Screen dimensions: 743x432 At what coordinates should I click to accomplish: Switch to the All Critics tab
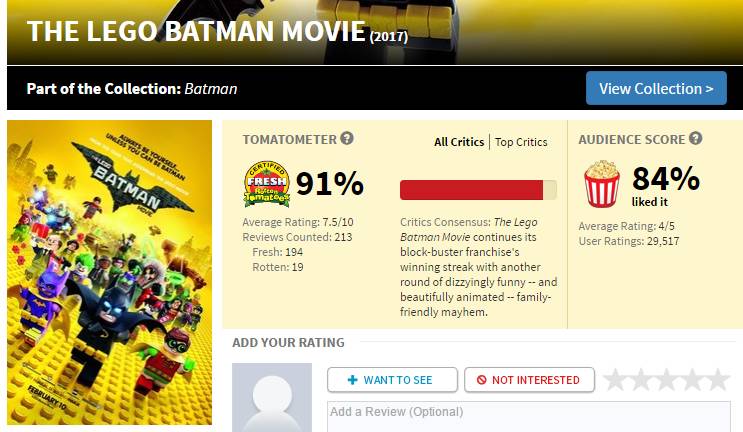point(459,142)
